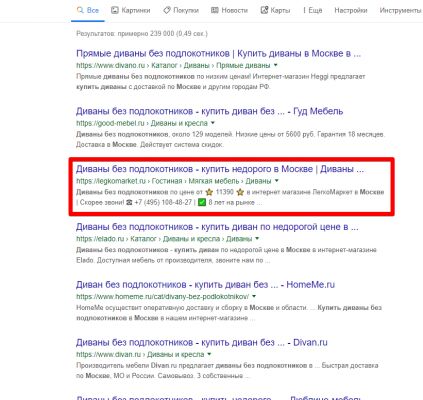The image size is (423, 400).
Task: Expand the homeme.ru URL dropdown arrow
Action: 254,296
